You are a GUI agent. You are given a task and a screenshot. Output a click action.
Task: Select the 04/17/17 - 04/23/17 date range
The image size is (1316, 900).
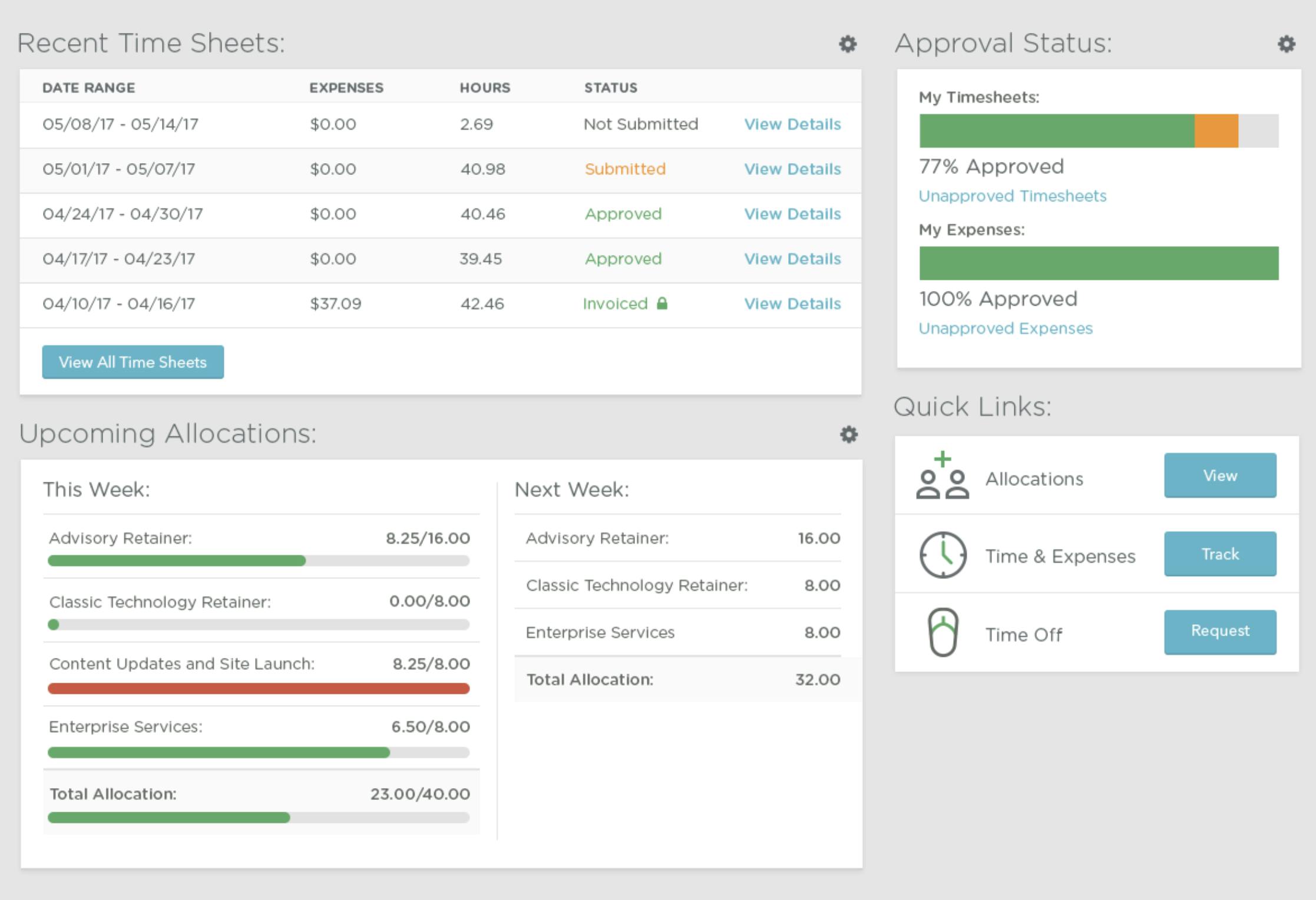pyautogui.click(x=118, y=259)
